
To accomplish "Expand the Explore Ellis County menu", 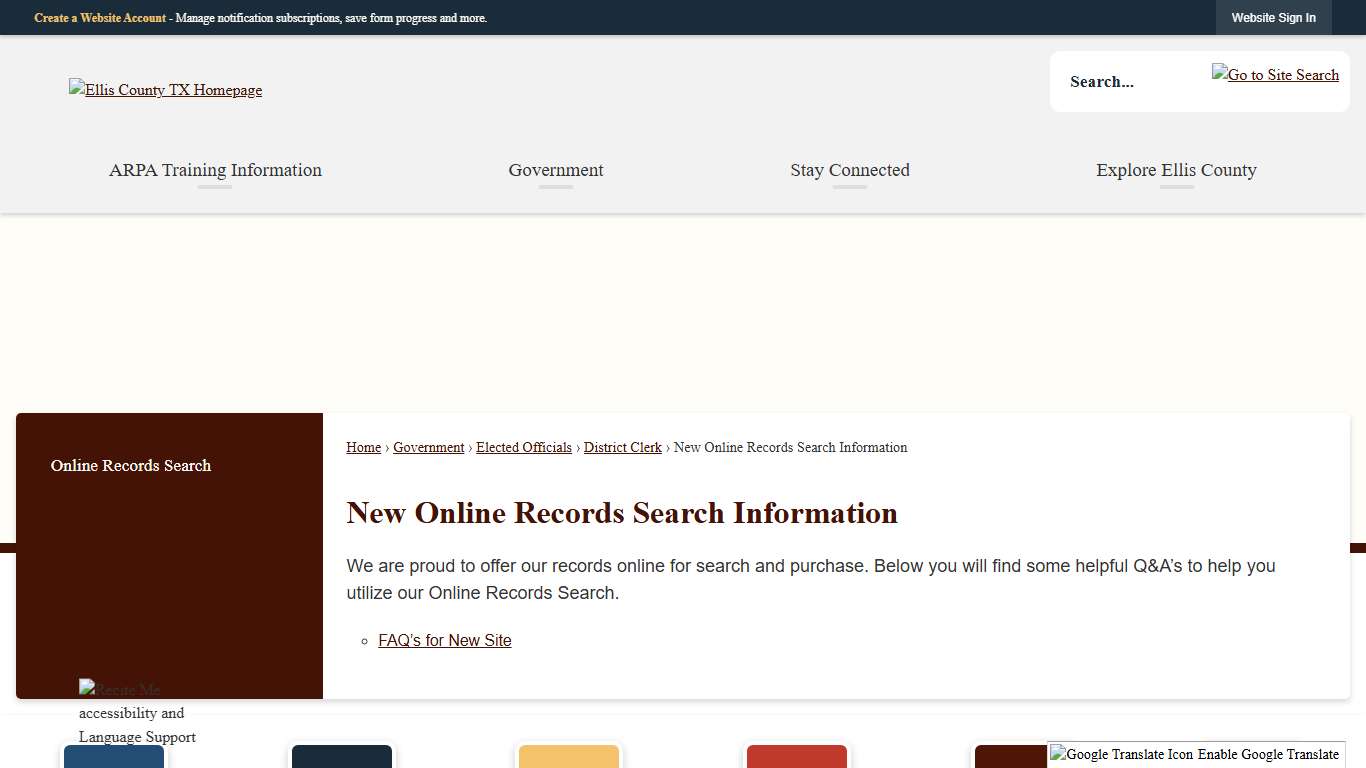I will click(1176, 170).
